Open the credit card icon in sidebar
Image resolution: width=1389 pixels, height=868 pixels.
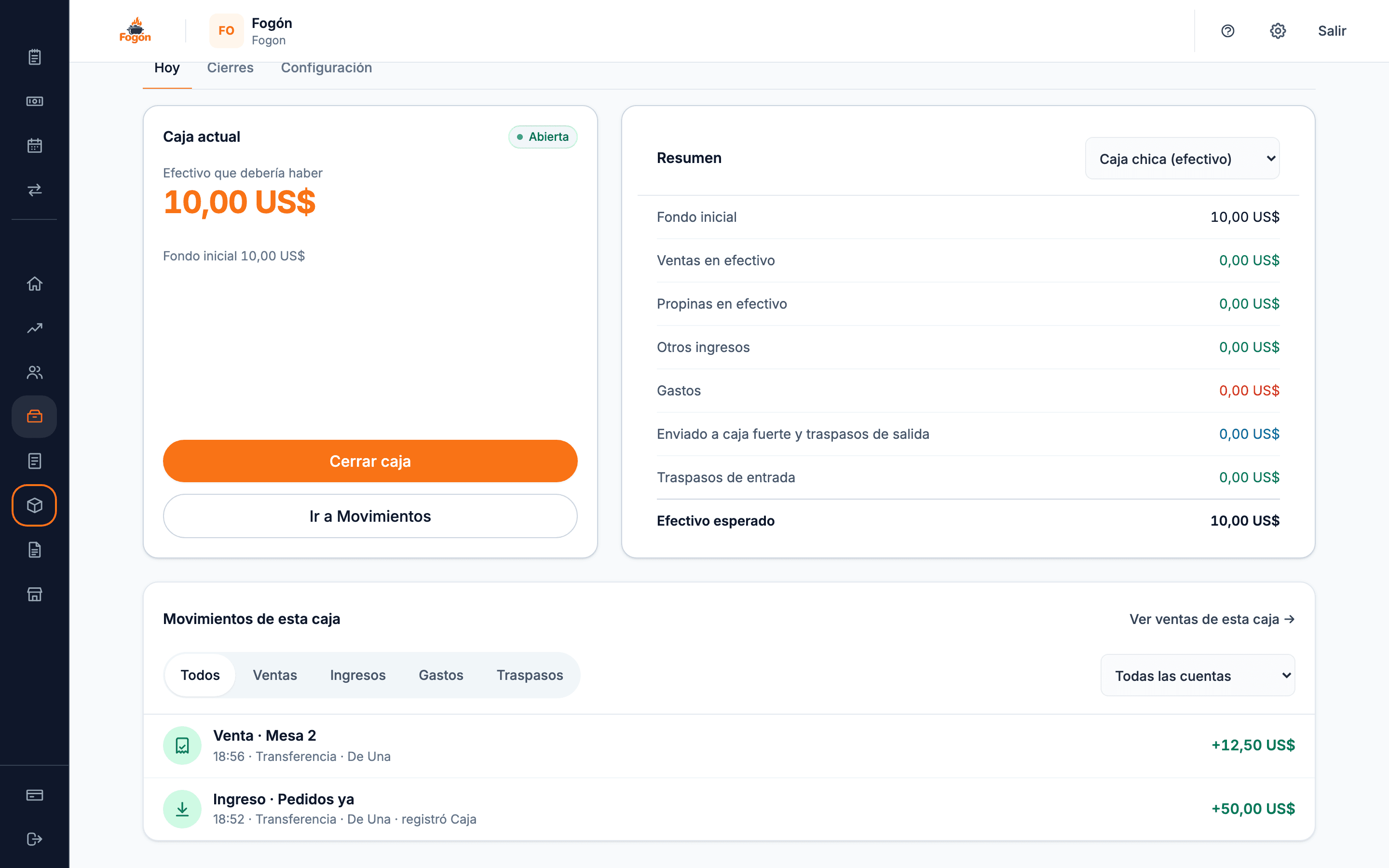(34, 795)
